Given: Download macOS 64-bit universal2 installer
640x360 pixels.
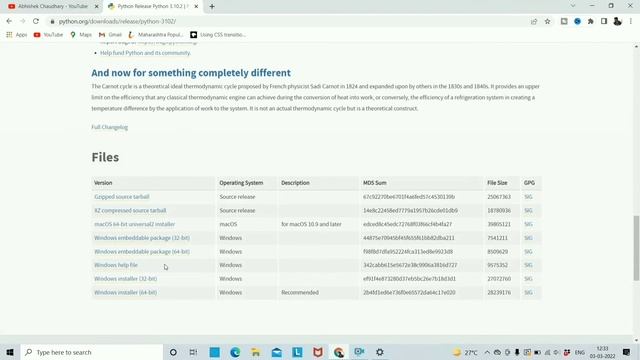Looking at the screenshot, I should coord(135,224).
